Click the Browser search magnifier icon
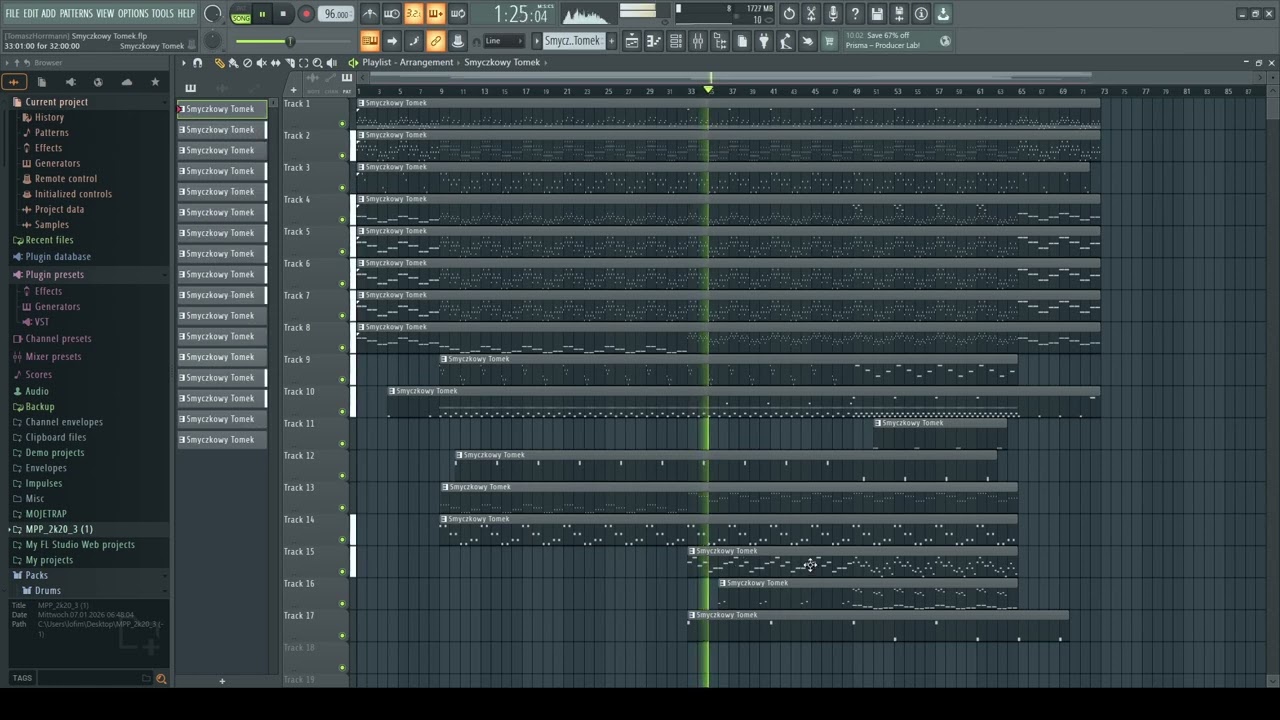 161,679
